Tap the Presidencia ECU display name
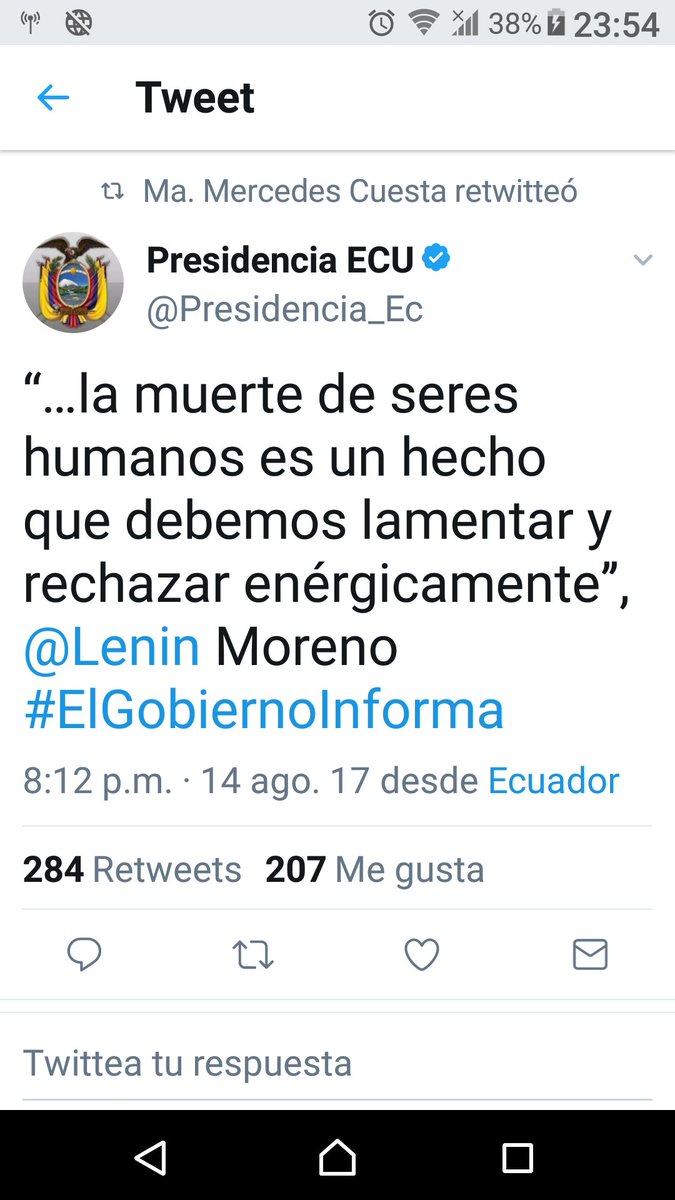 point(280,260)
